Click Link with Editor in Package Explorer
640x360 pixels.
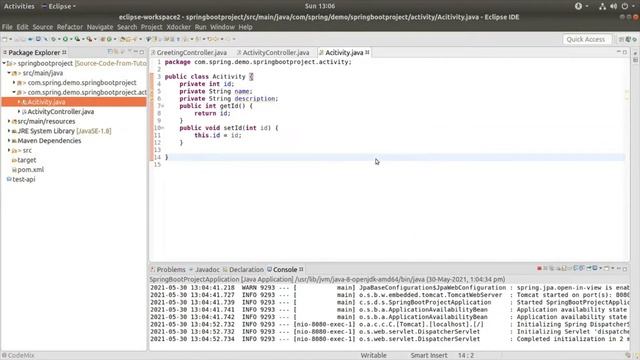[116, 52]
